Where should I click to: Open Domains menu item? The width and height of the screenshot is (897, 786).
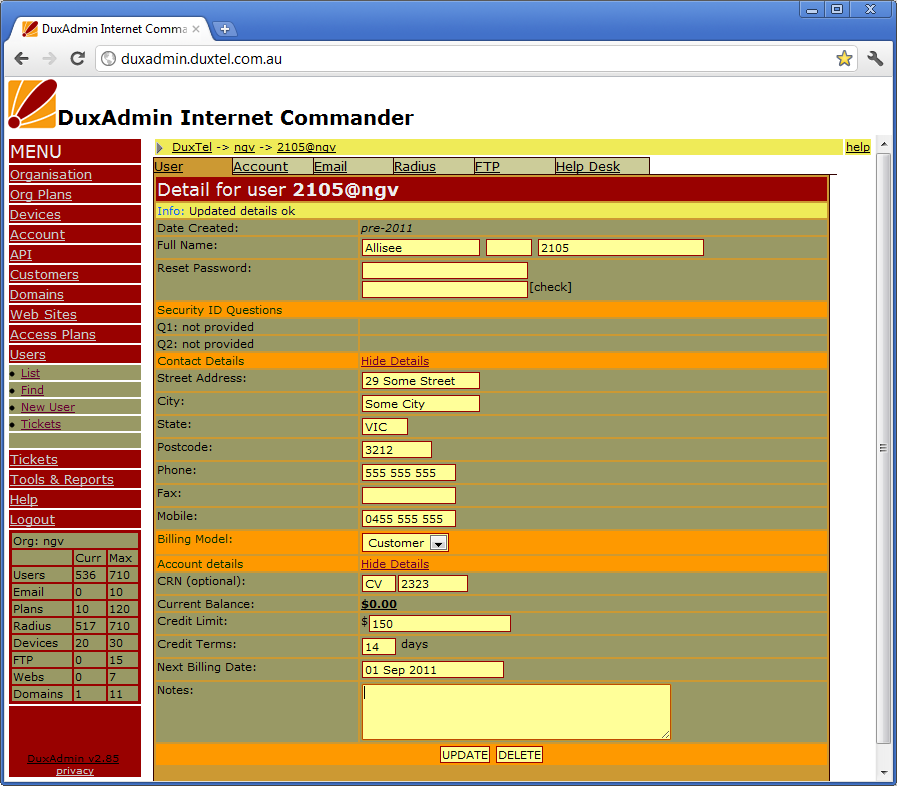[x=37, y=295]
